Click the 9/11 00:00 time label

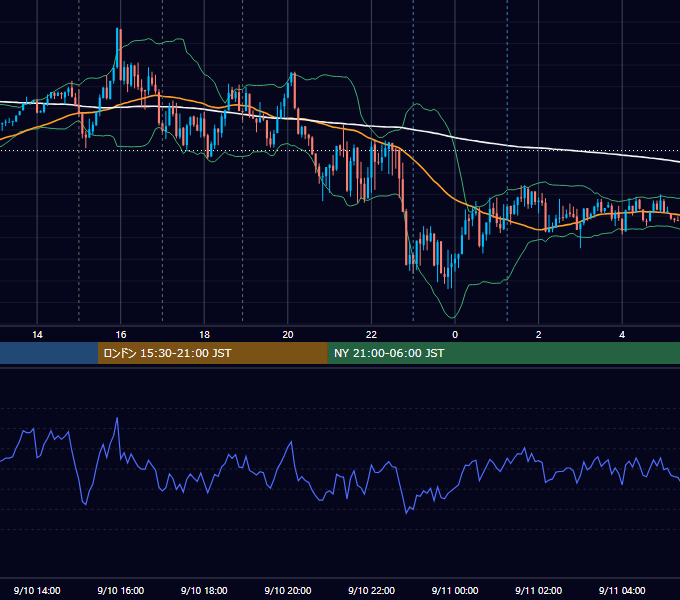(455, 590)
